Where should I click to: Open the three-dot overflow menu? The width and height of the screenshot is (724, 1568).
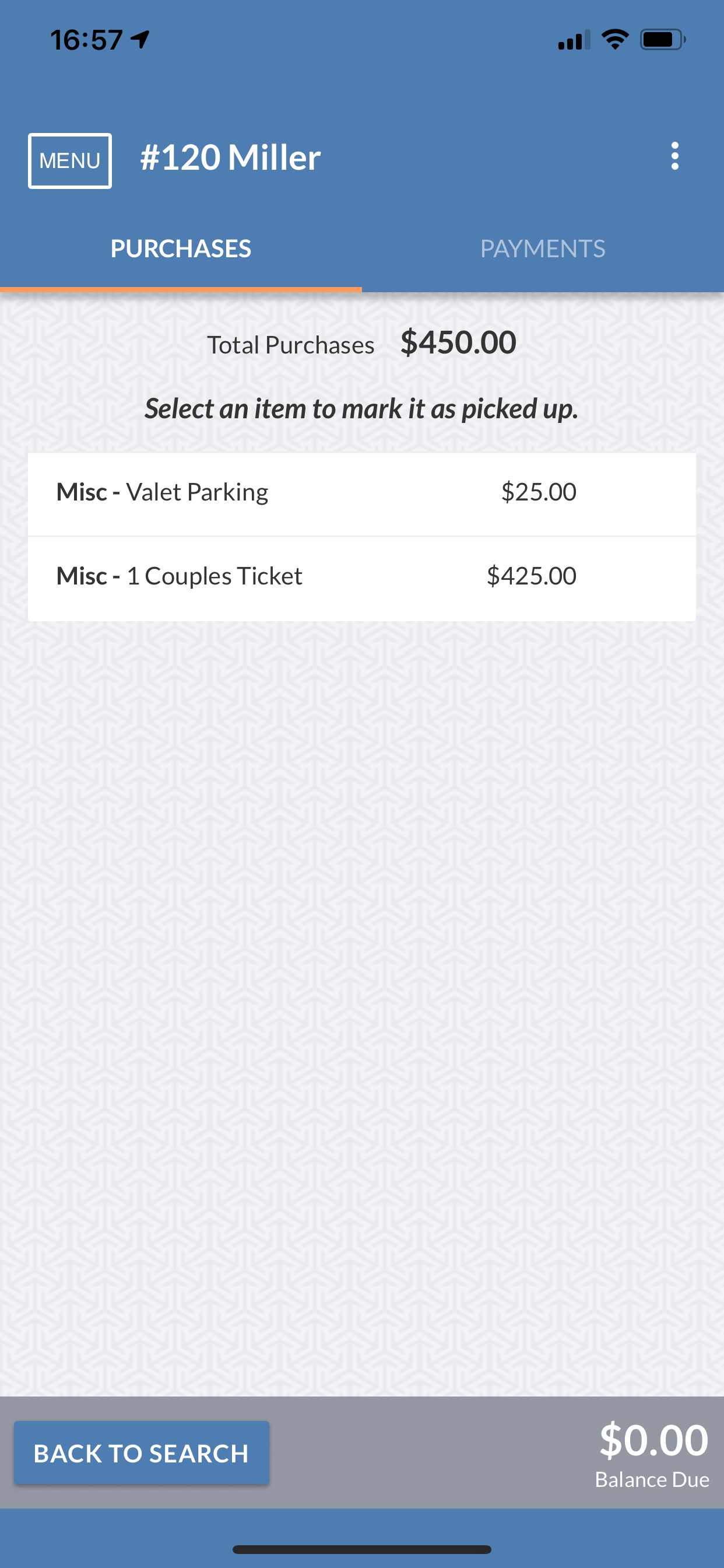pyautogui.click(x=674, y=156)
